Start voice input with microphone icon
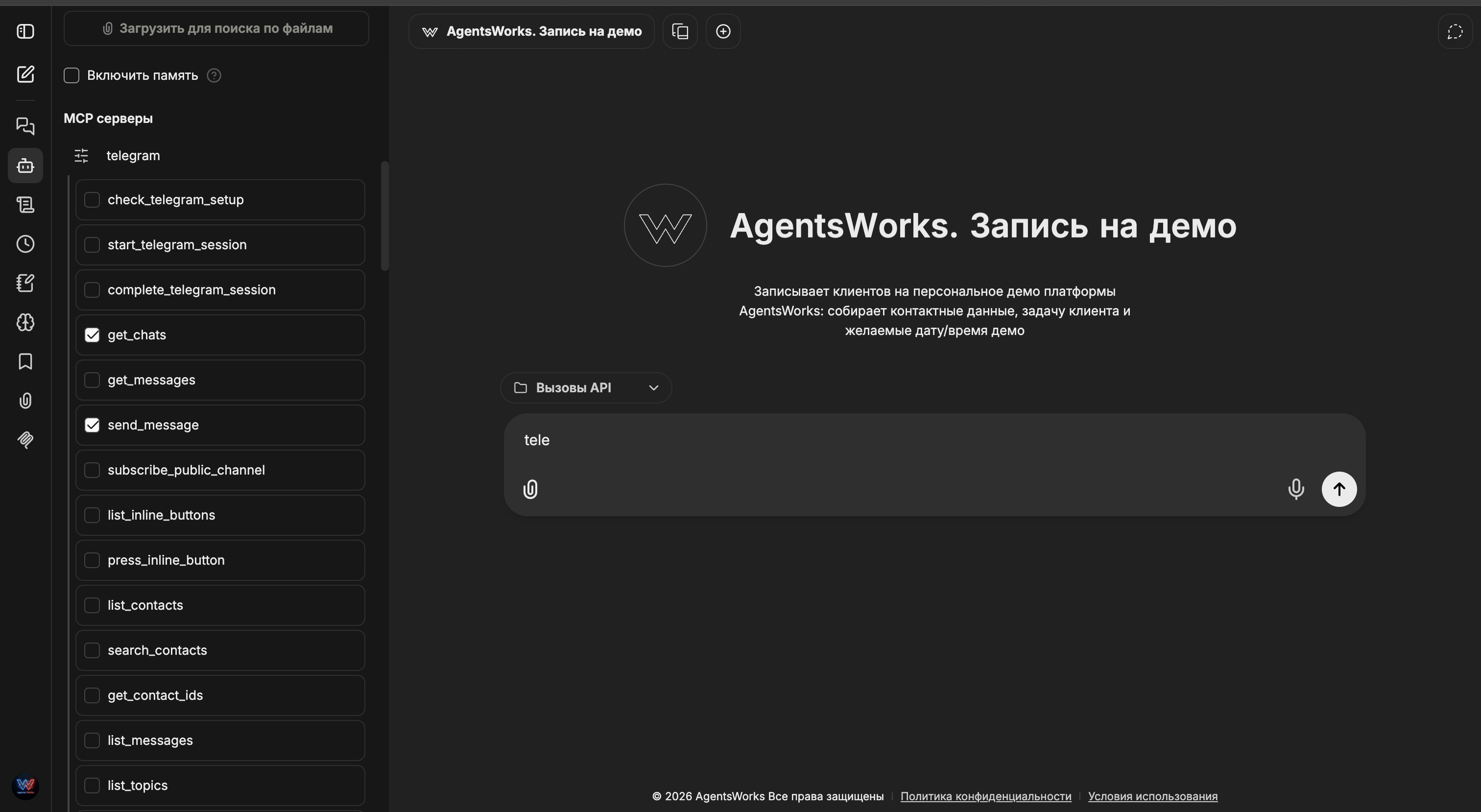 point(1296,489)
